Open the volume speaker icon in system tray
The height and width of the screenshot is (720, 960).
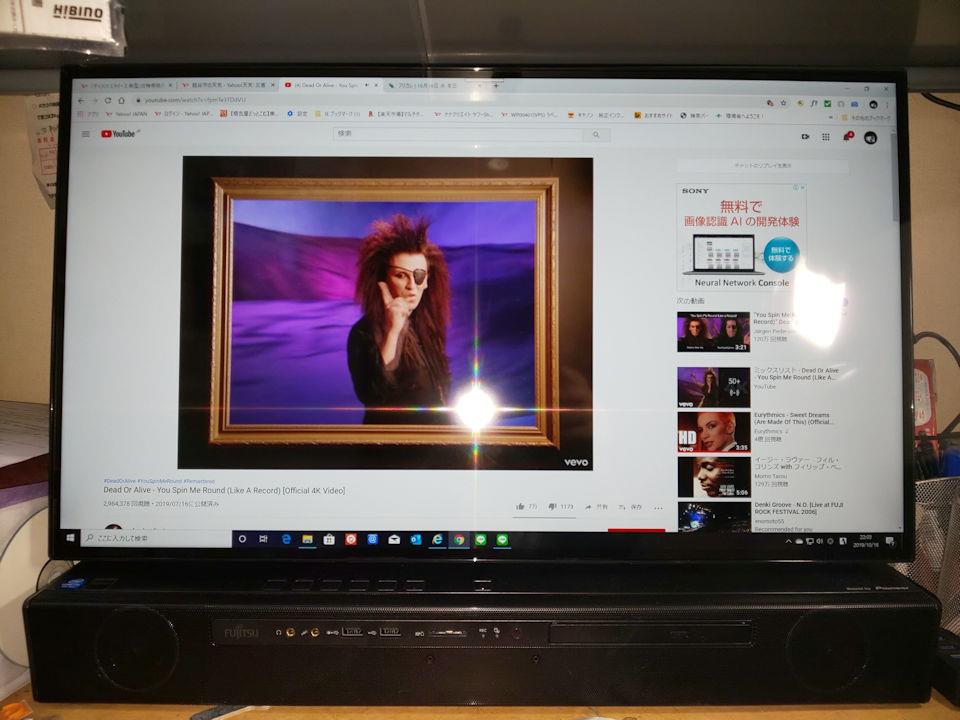(x=820, y=541)
